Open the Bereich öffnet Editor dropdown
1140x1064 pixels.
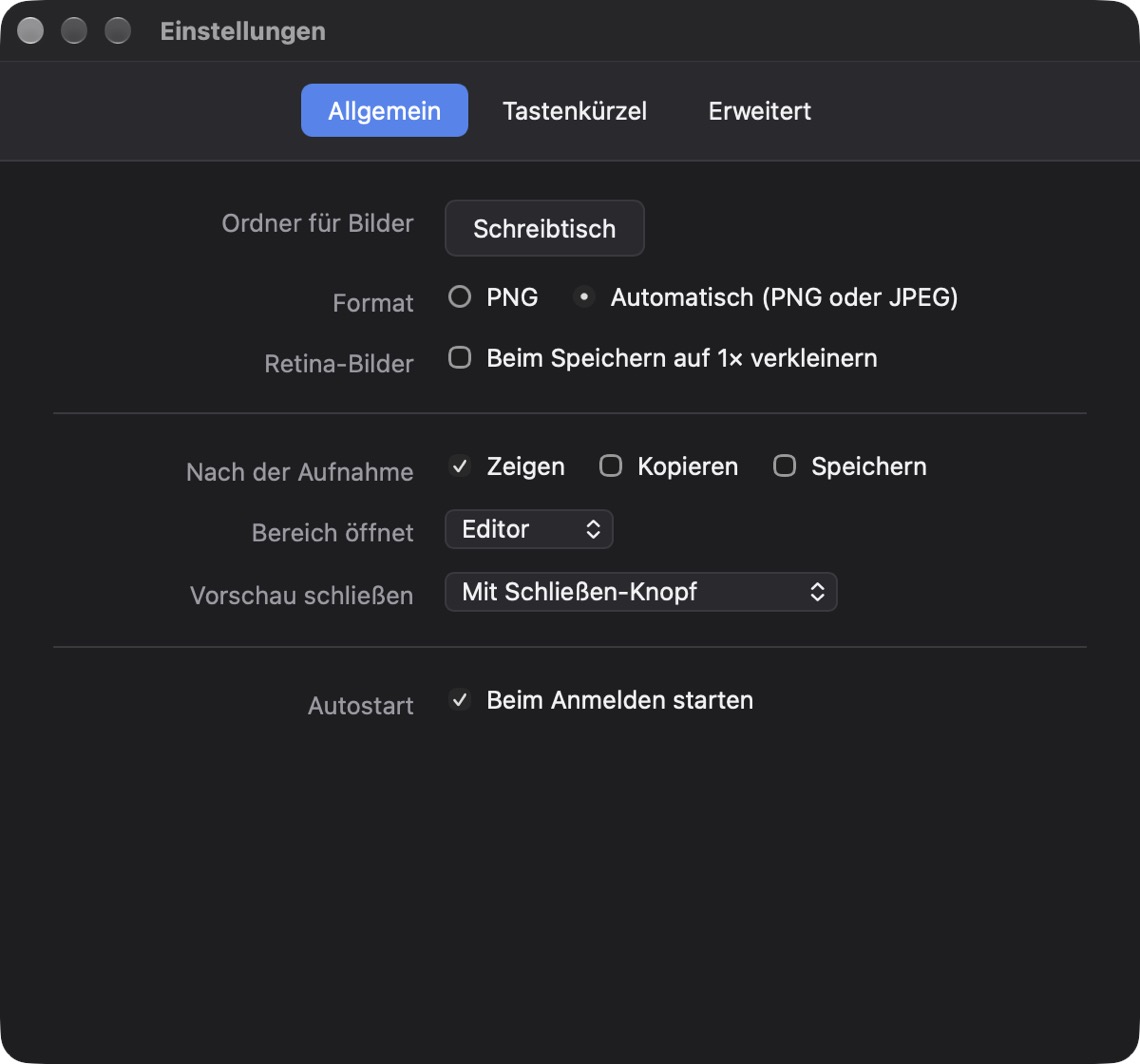click(x=529, y=529)
